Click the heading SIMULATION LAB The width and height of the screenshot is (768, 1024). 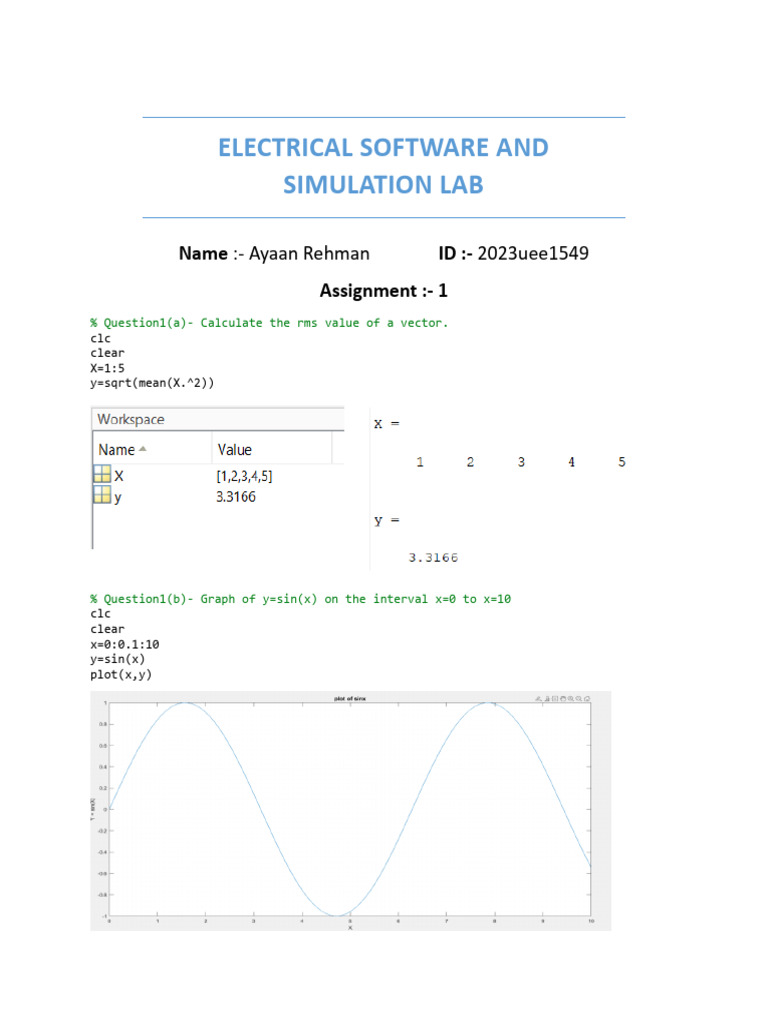[383, 185]
